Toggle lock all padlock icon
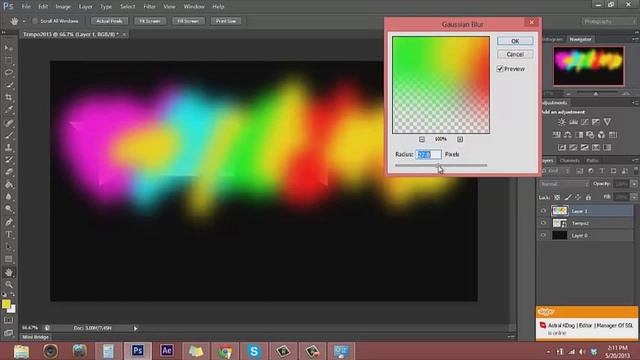 coord(588,198)
